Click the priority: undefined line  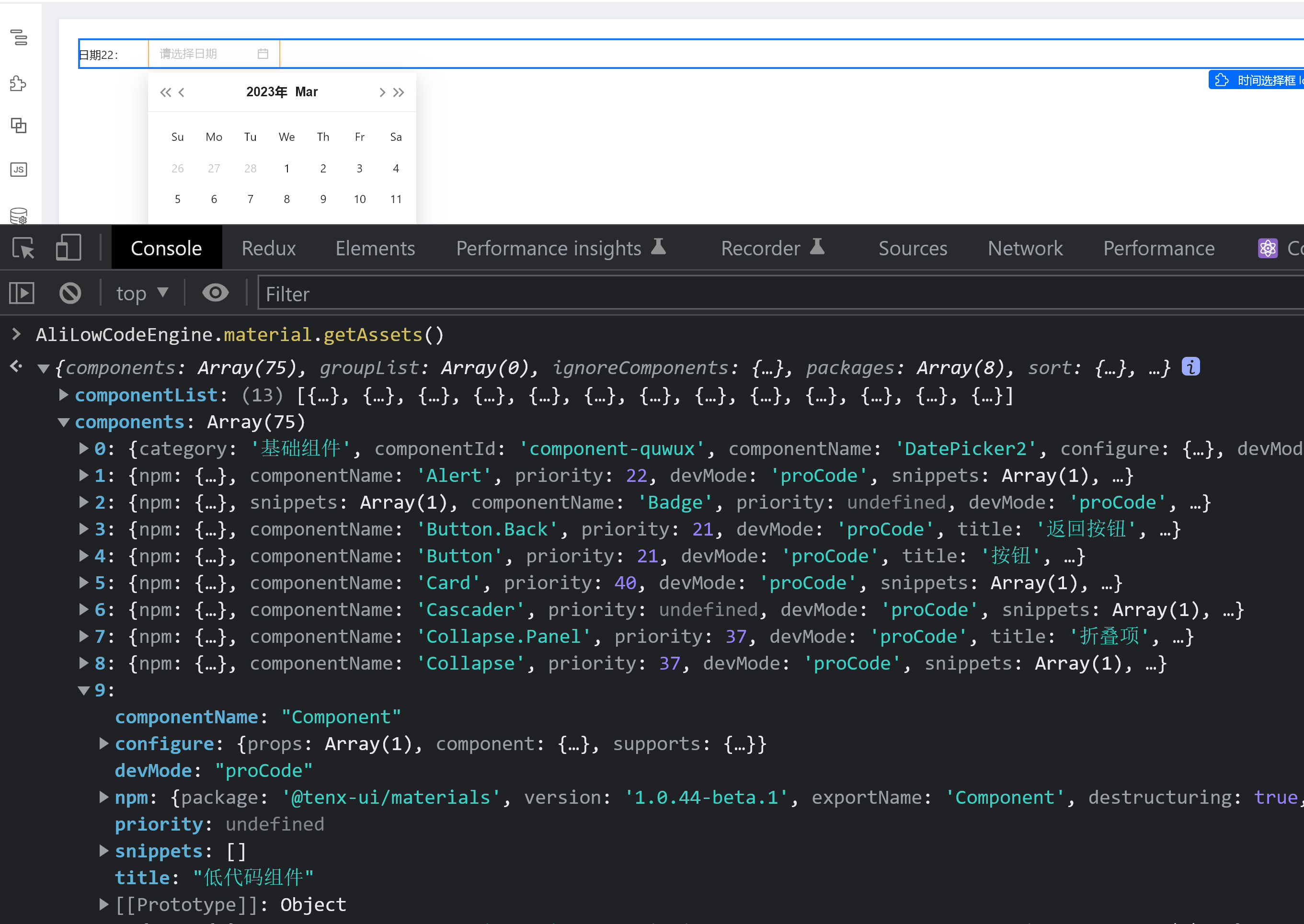[219, 824]
